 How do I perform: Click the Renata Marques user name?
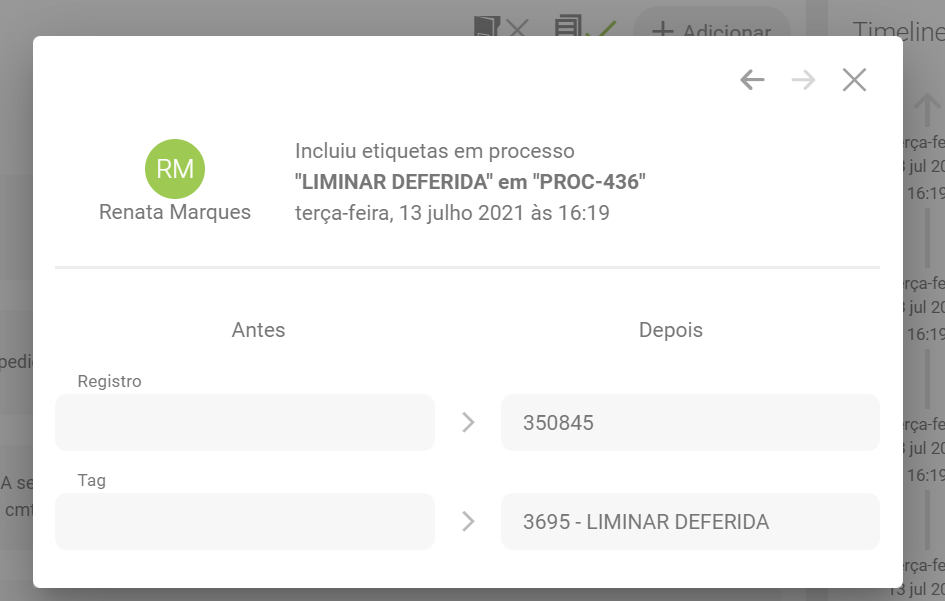[x=175, y=212]
